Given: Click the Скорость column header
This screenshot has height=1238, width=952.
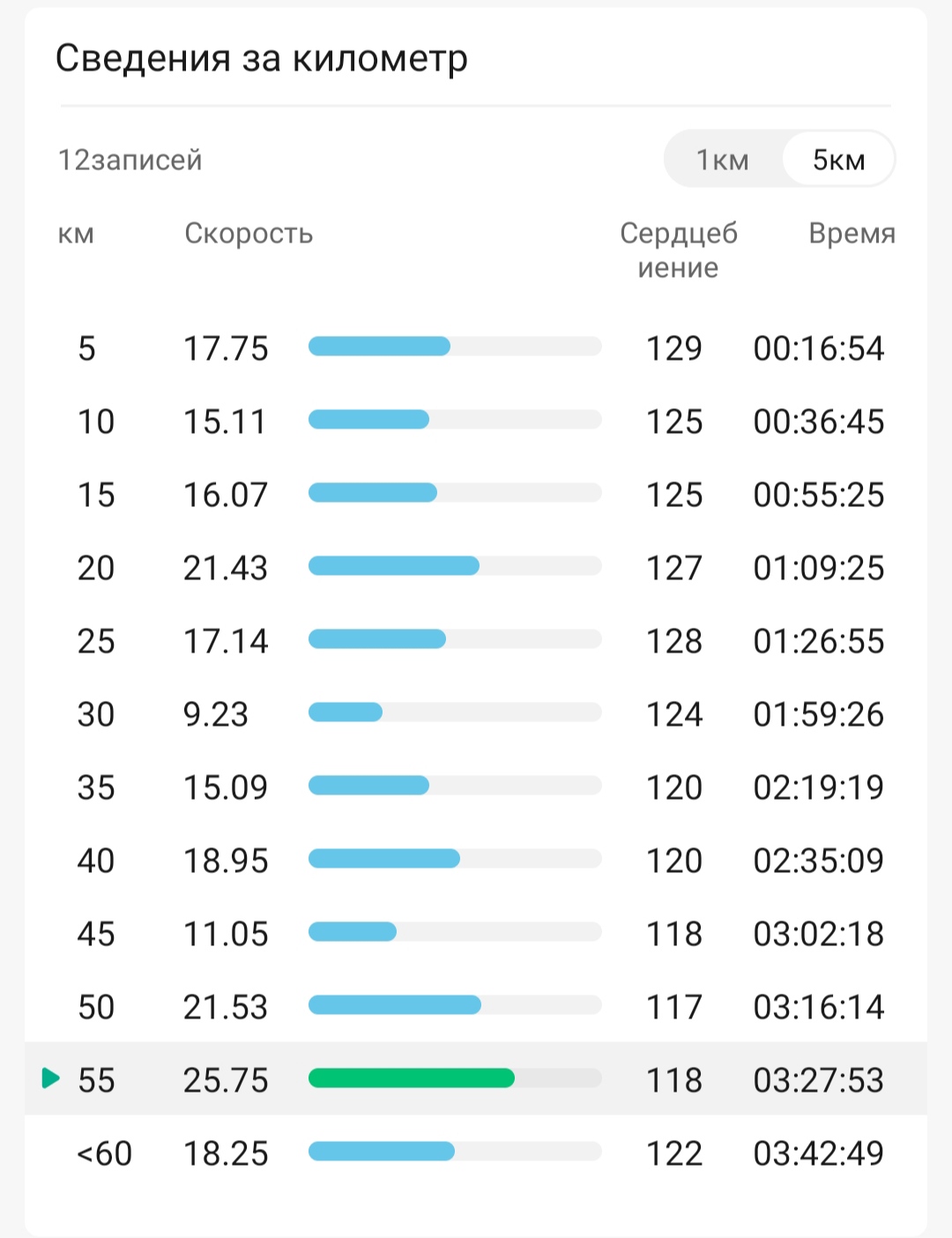Looking at the screenshot, I should click(249, 234).
